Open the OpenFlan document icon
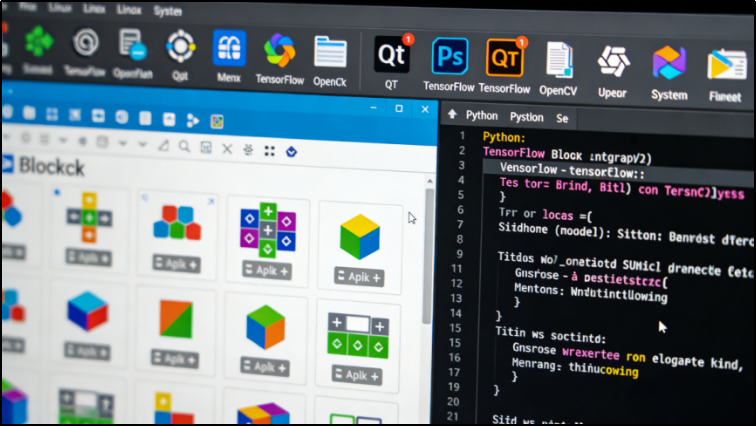 [x=133, y=45]
